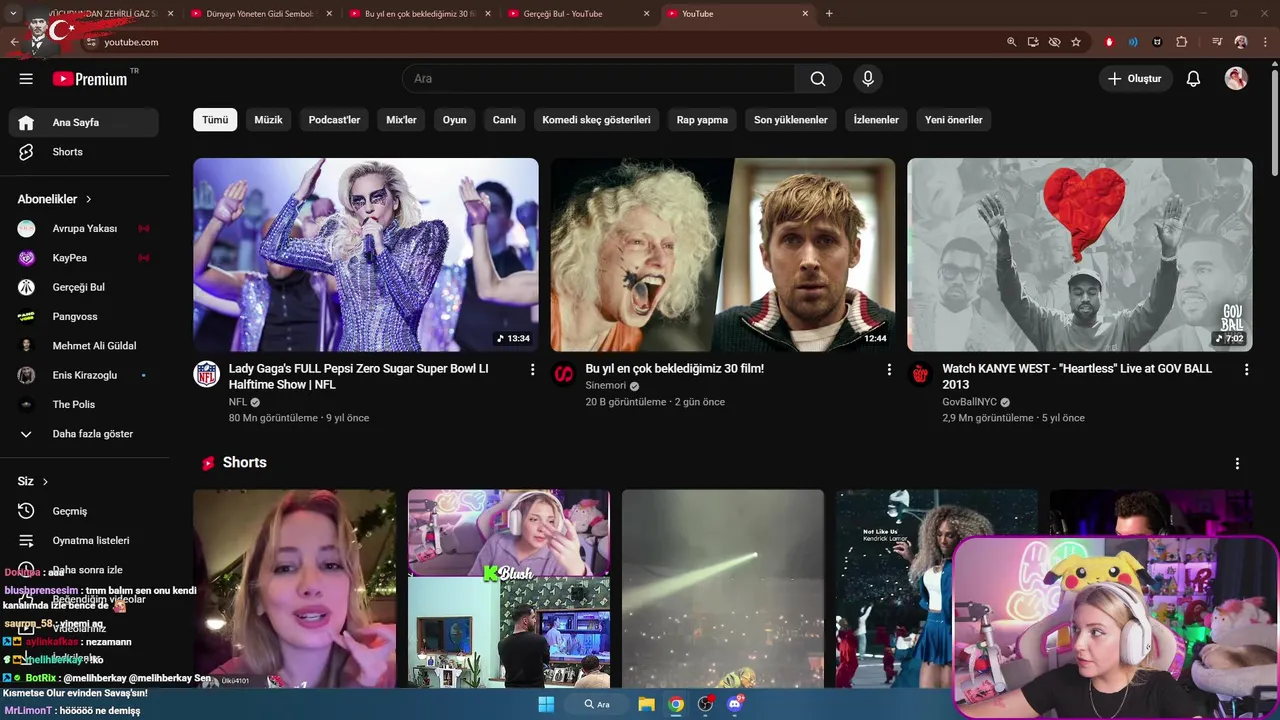
Task: Open the Lady Gaga video thumbnail
Action: 366,255
